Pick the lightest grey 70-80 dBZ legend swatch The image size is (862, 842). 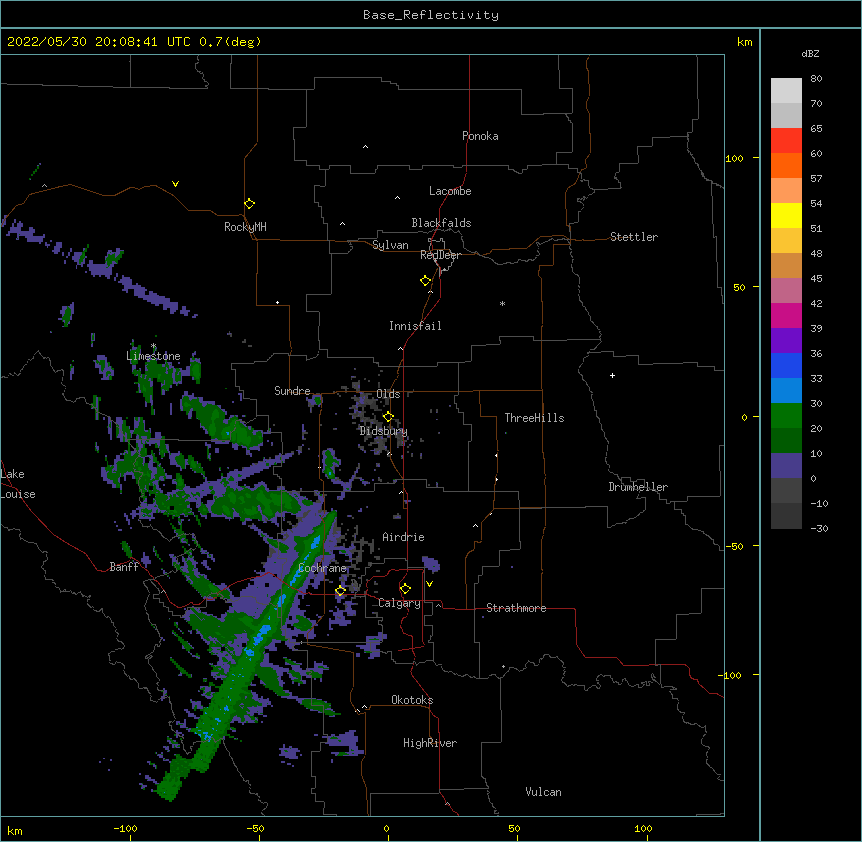(x=786, y=91)
